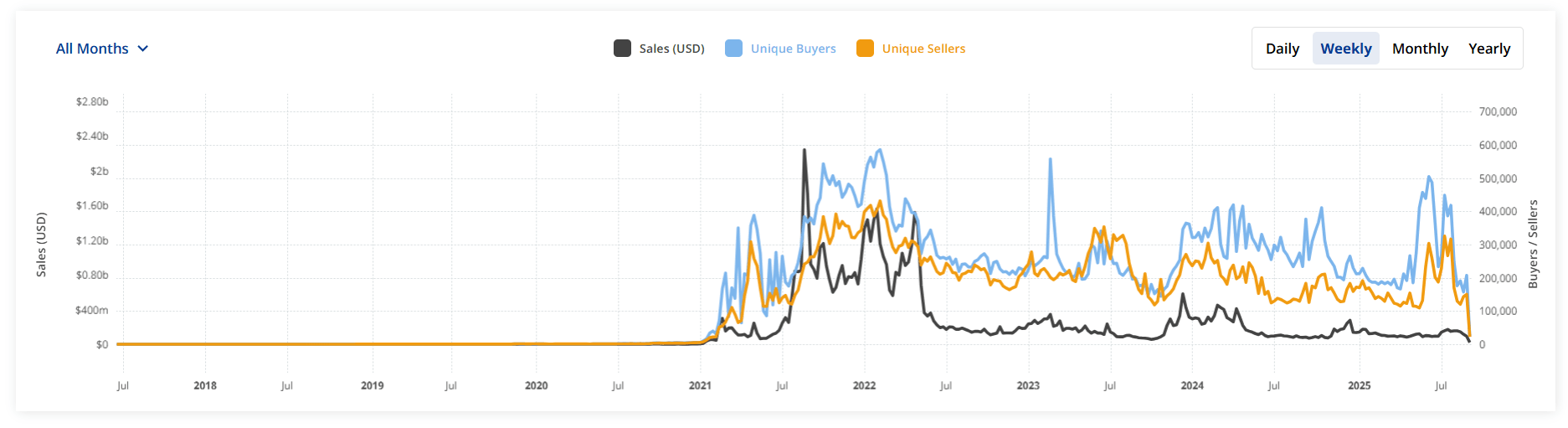Switch to the Yearly view
This screenshot has height=428, width=1568.
[1489, 49]
